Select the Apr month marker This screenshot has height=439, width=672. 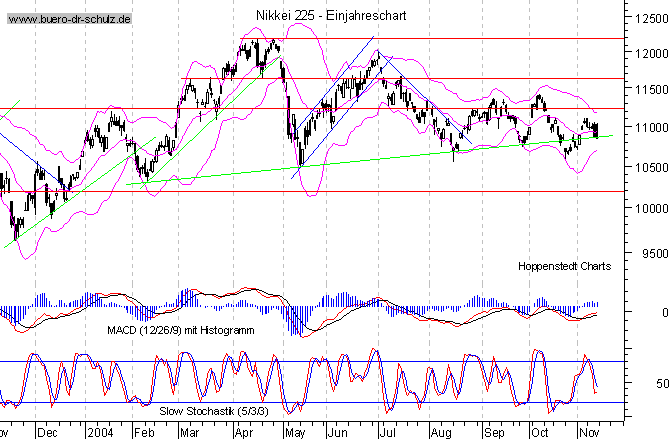(x=243, y=432)
